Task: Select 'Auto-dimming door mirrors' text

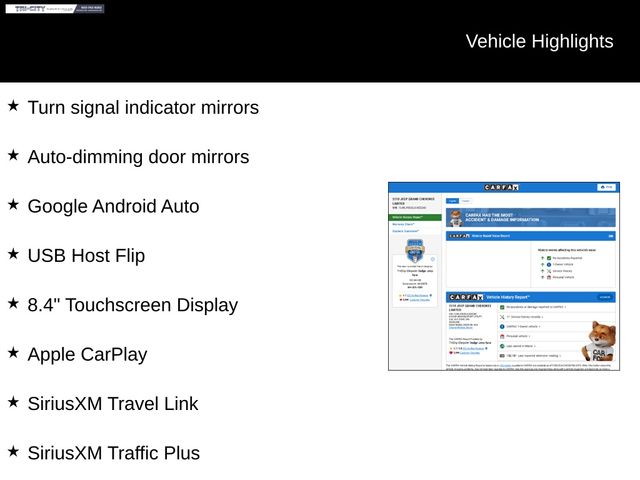Action: click(x=138, y=157)
